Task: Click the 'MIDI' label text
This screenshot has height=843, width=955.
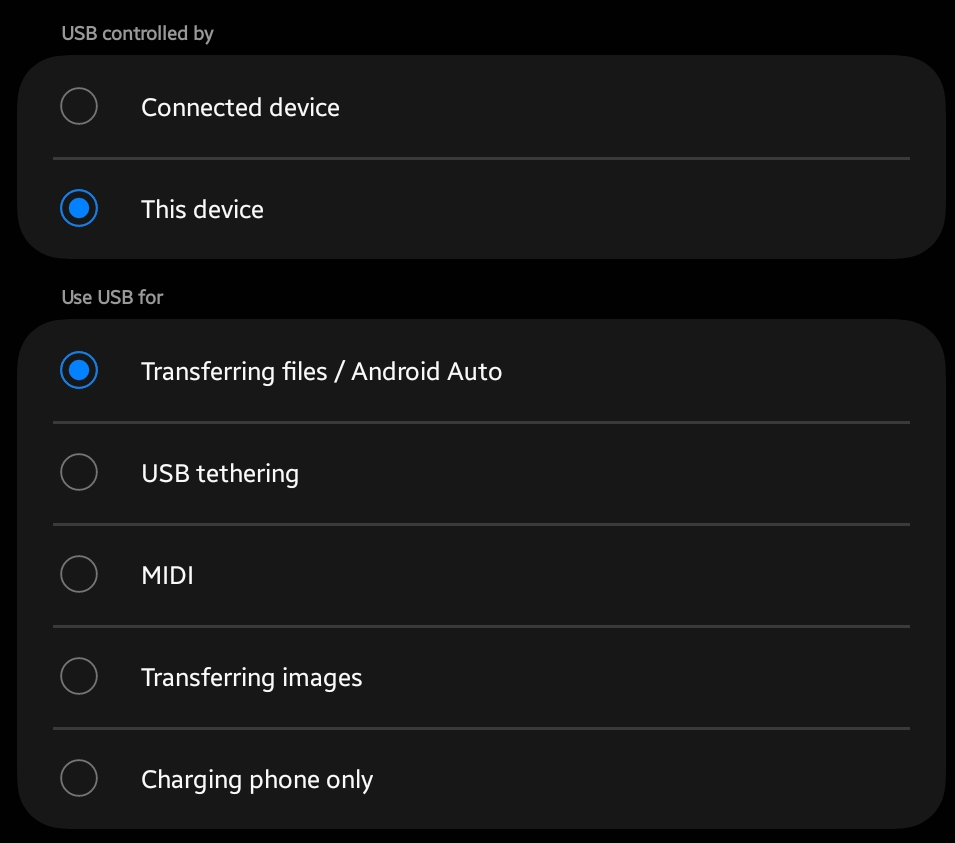Action: point(167,575)
